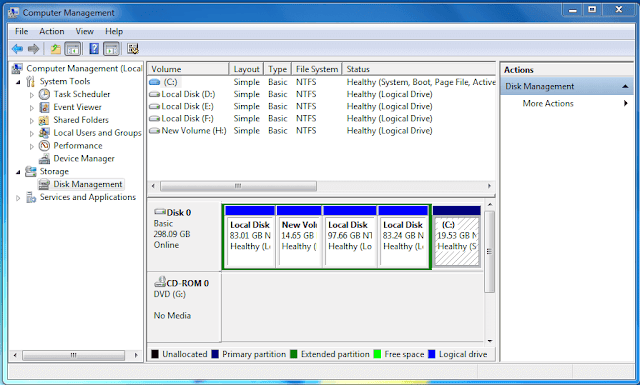Image resolution: width=640 pixels, height=385 pixels.
Task: Select the 83.01 GB Local Disk partition
Action: pos(250,237)
